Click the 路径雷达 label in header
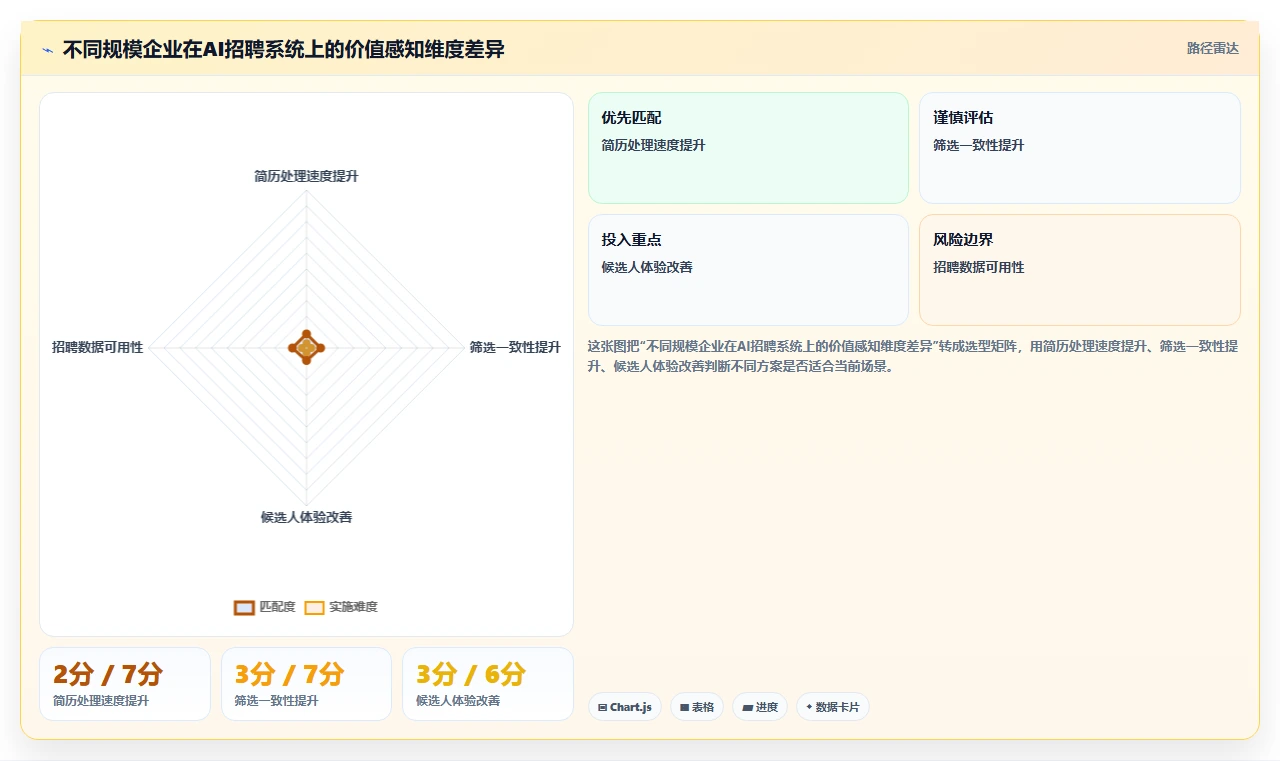Screen dimensions: 1280x761 pyautogui.click(x=1212, y=48)
